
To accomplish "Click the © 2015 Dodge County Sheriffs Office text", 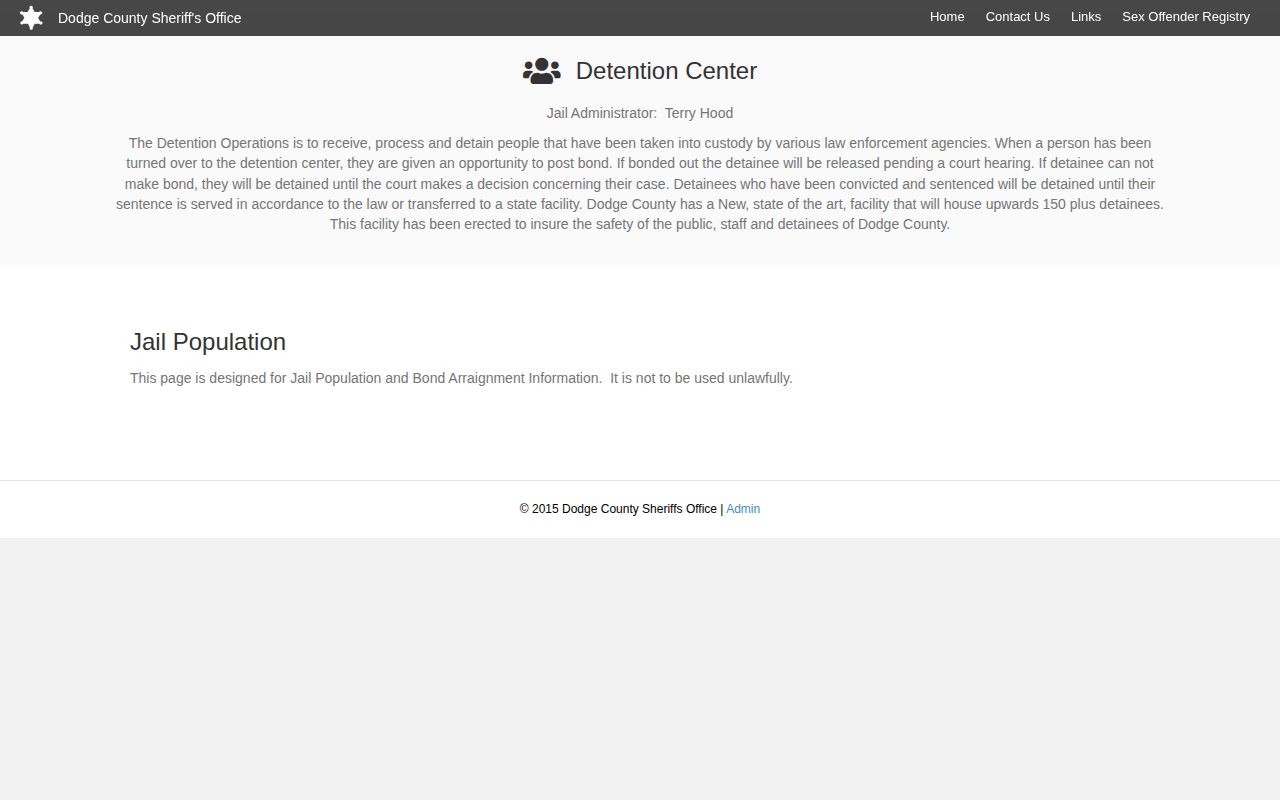I will [x=618, y=509].
